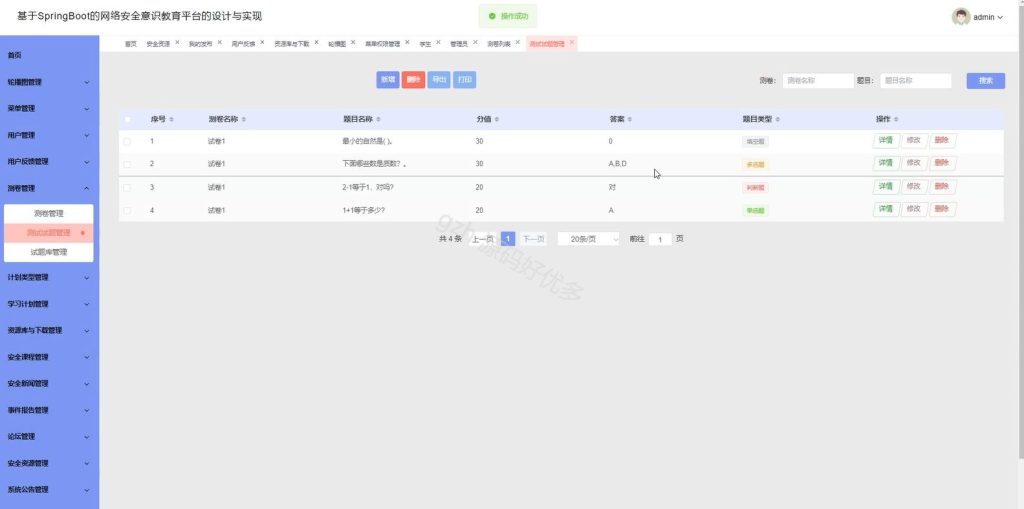Click the 导出 export button
1024x509 pixels.
tap(439, 80)
